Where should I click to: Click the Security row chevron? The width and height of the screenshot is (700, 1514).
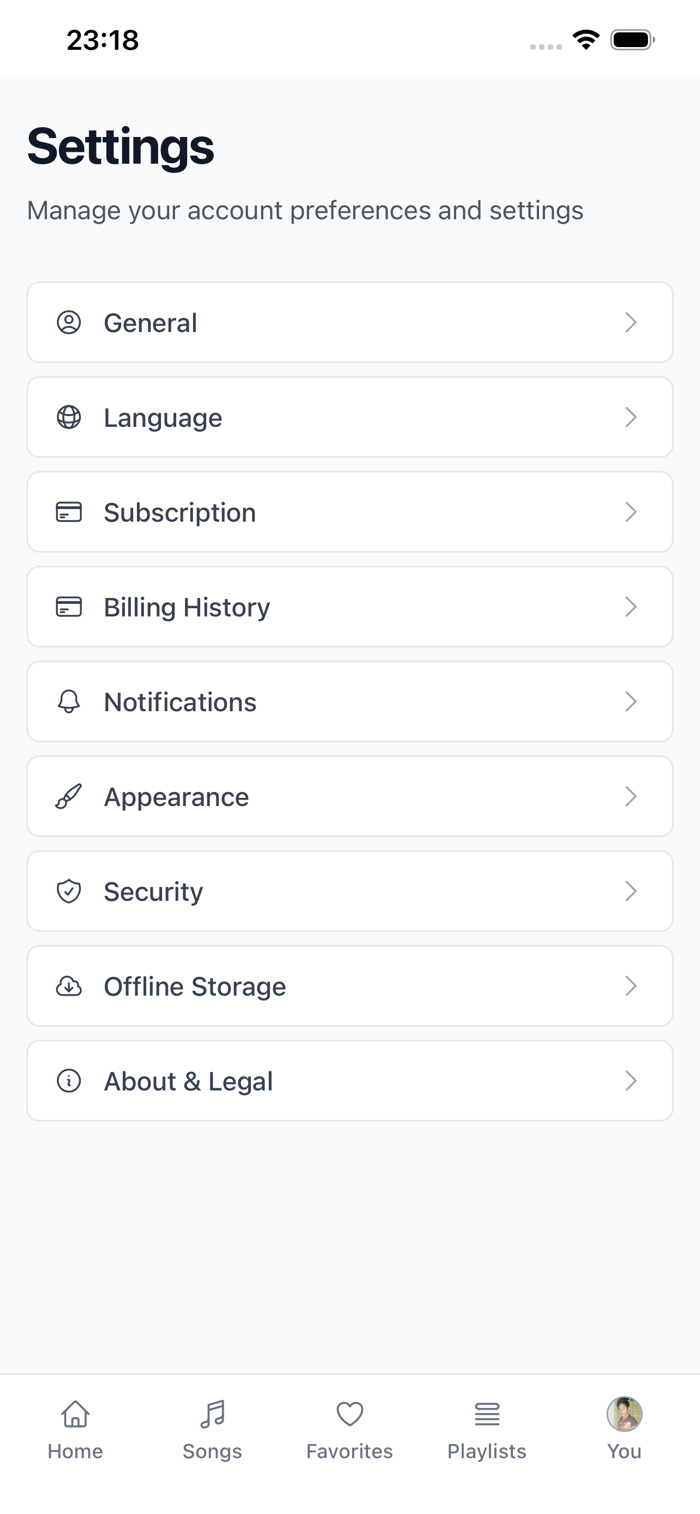tap(631, 891)
